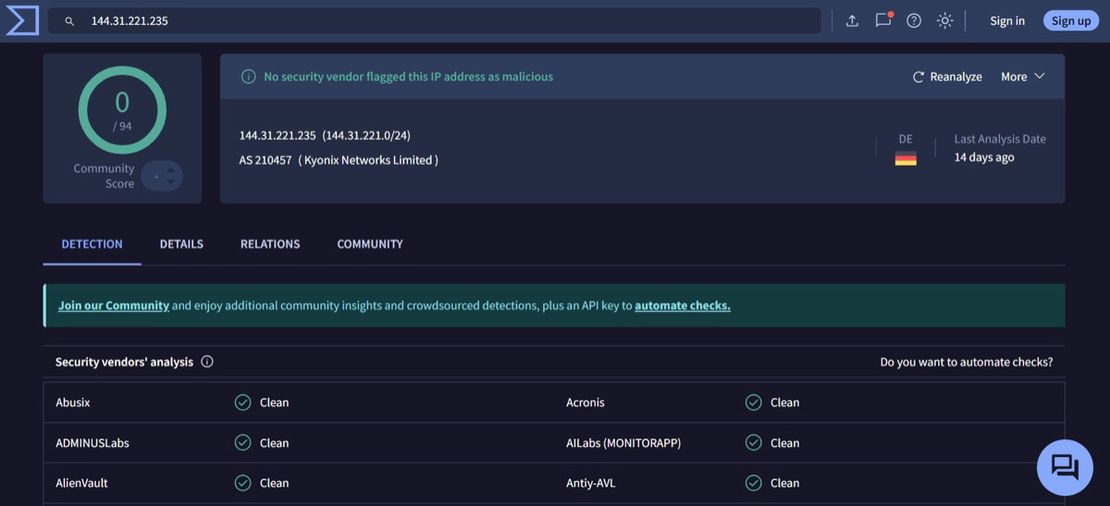This screenshot has height=506, width=1110.
Task: Open the help question mark icon
Action: [x=914, y=20]
